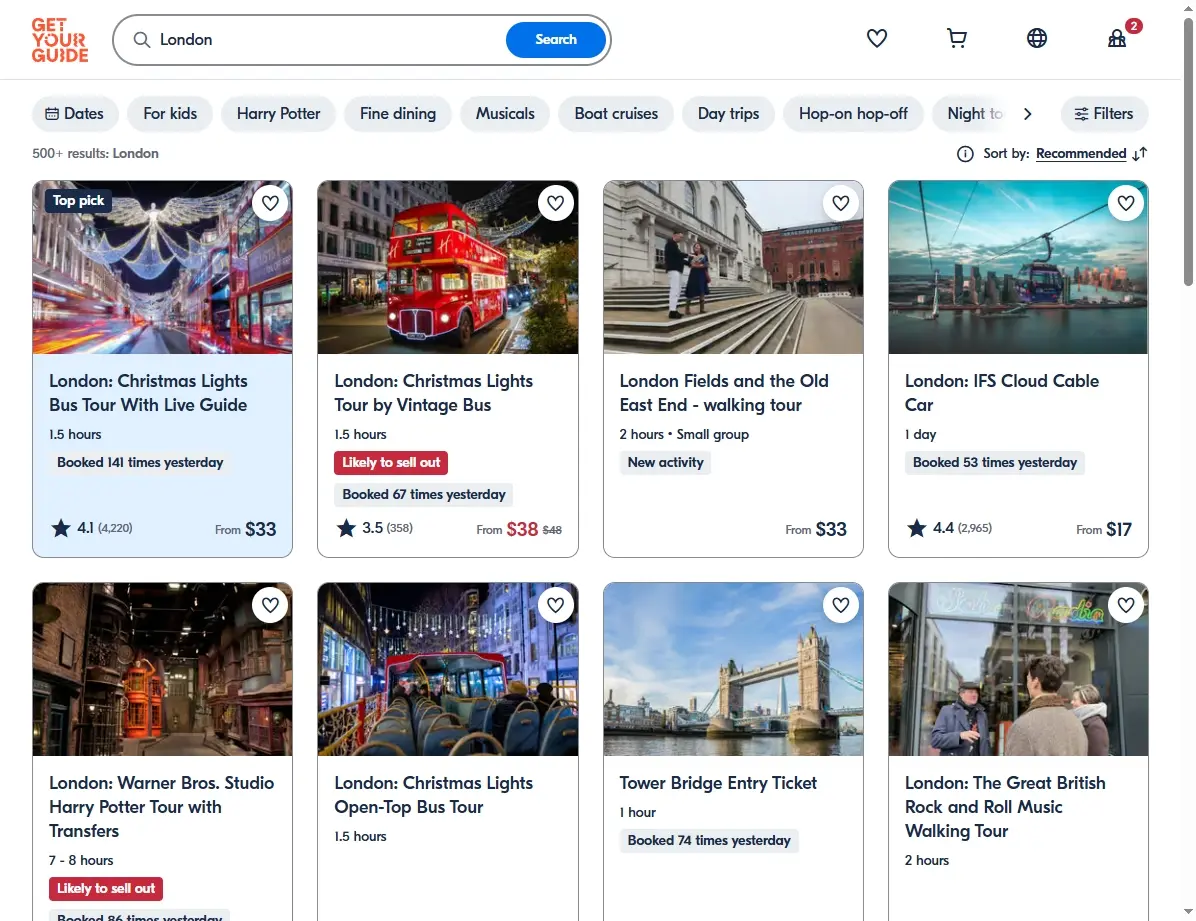Screen dimensions: 1196x921
Task: Open Warner Bros. Studio Harry Potter Tour title
Action: click(x=162, y=807)
